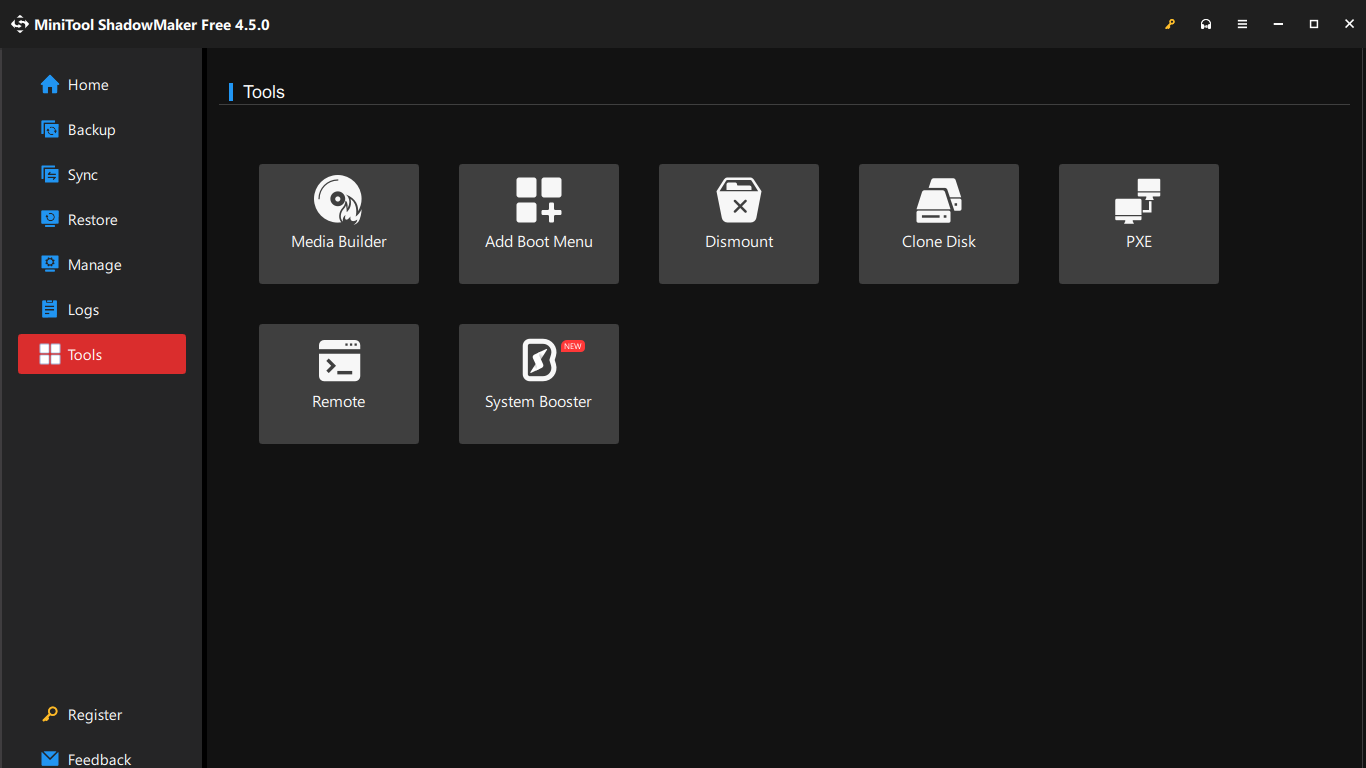Open the Sync page
The width and height of the screenshot is (1366, 768).
coord(82,175)
